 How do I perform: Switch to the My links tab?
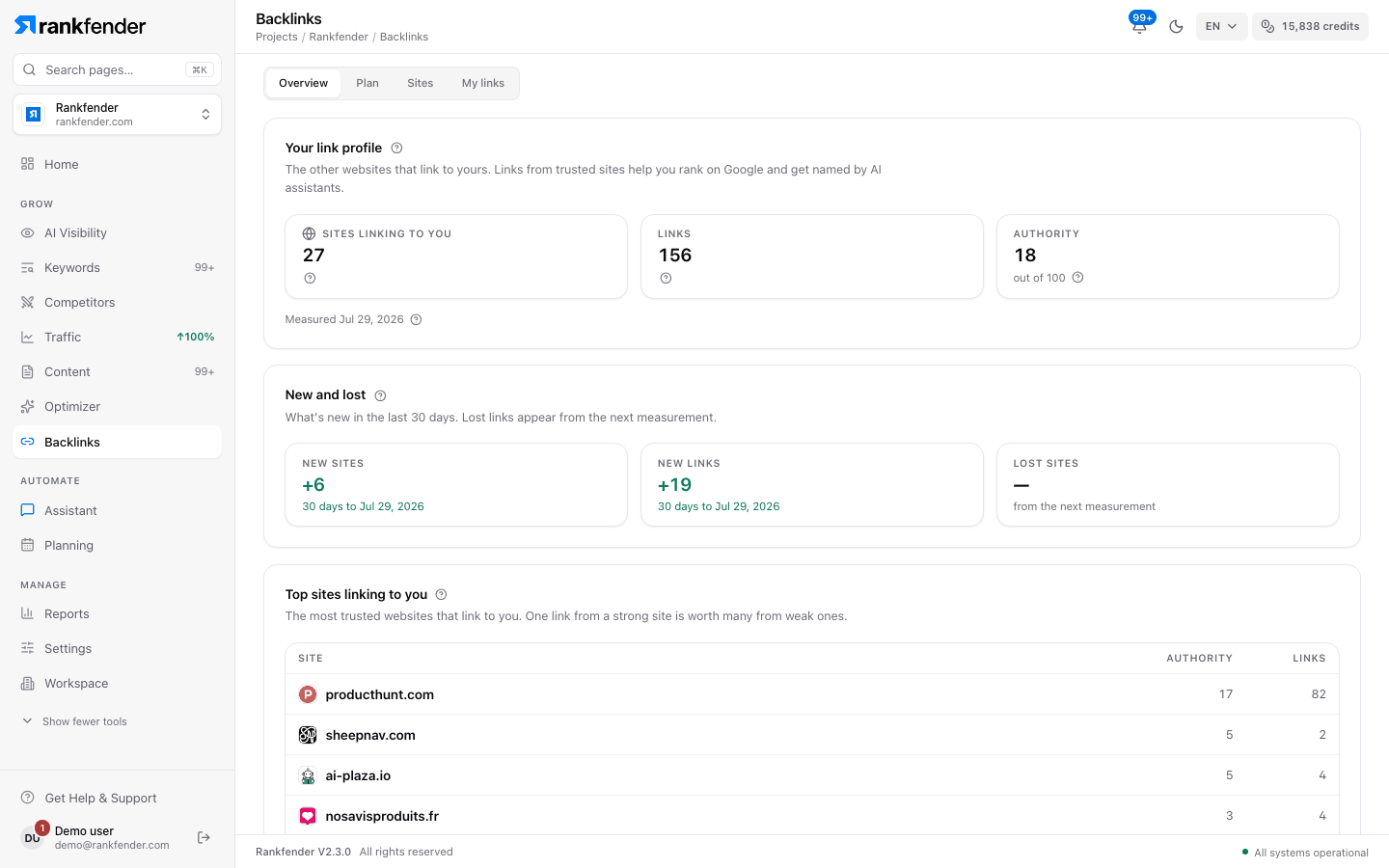(x=483, y=83)
